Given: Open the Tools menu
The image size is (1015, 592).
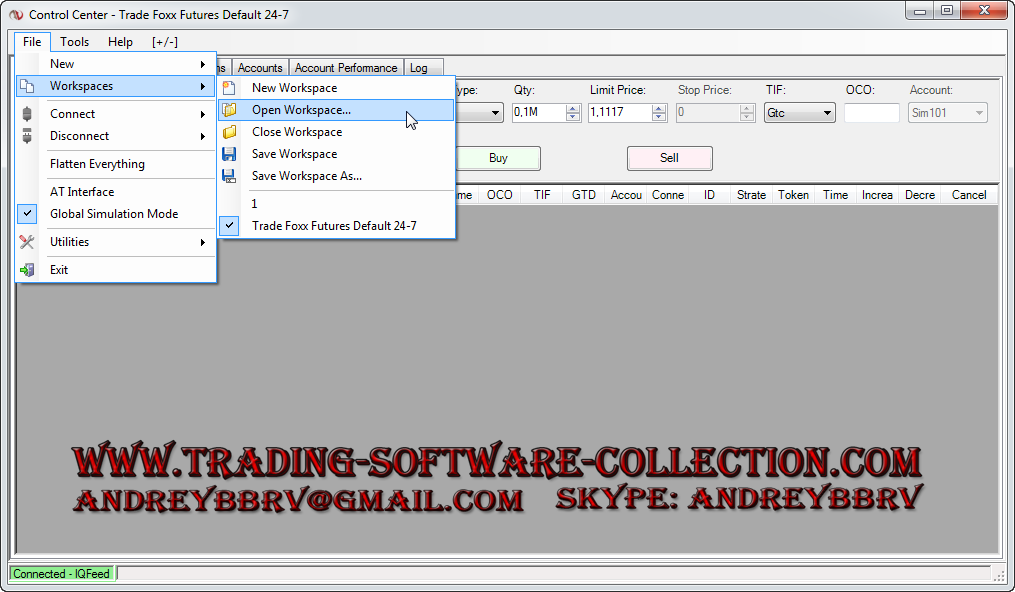Looking at the screenshot, I should tap(74, 42).
